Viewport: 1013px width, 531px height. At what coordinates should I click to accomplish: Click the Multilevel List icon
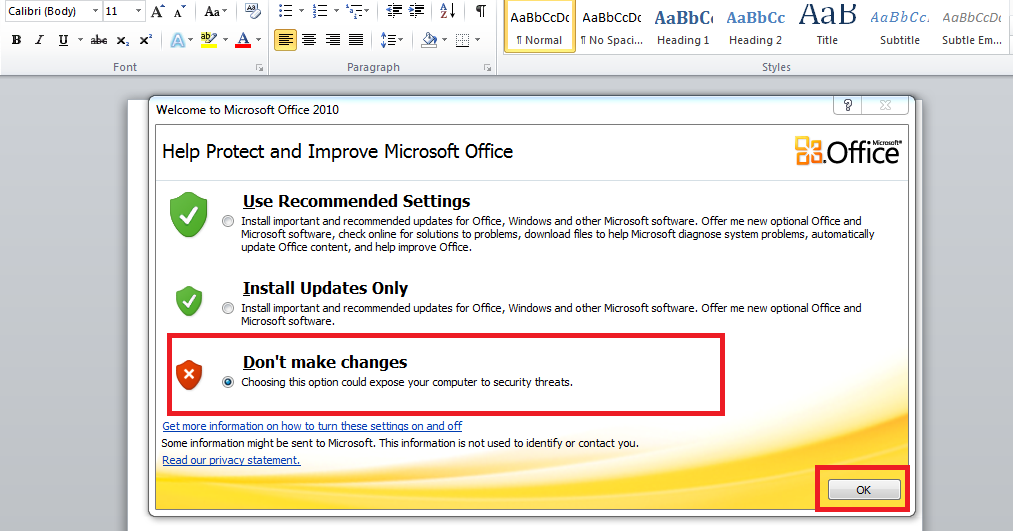(x=354, y=11)
